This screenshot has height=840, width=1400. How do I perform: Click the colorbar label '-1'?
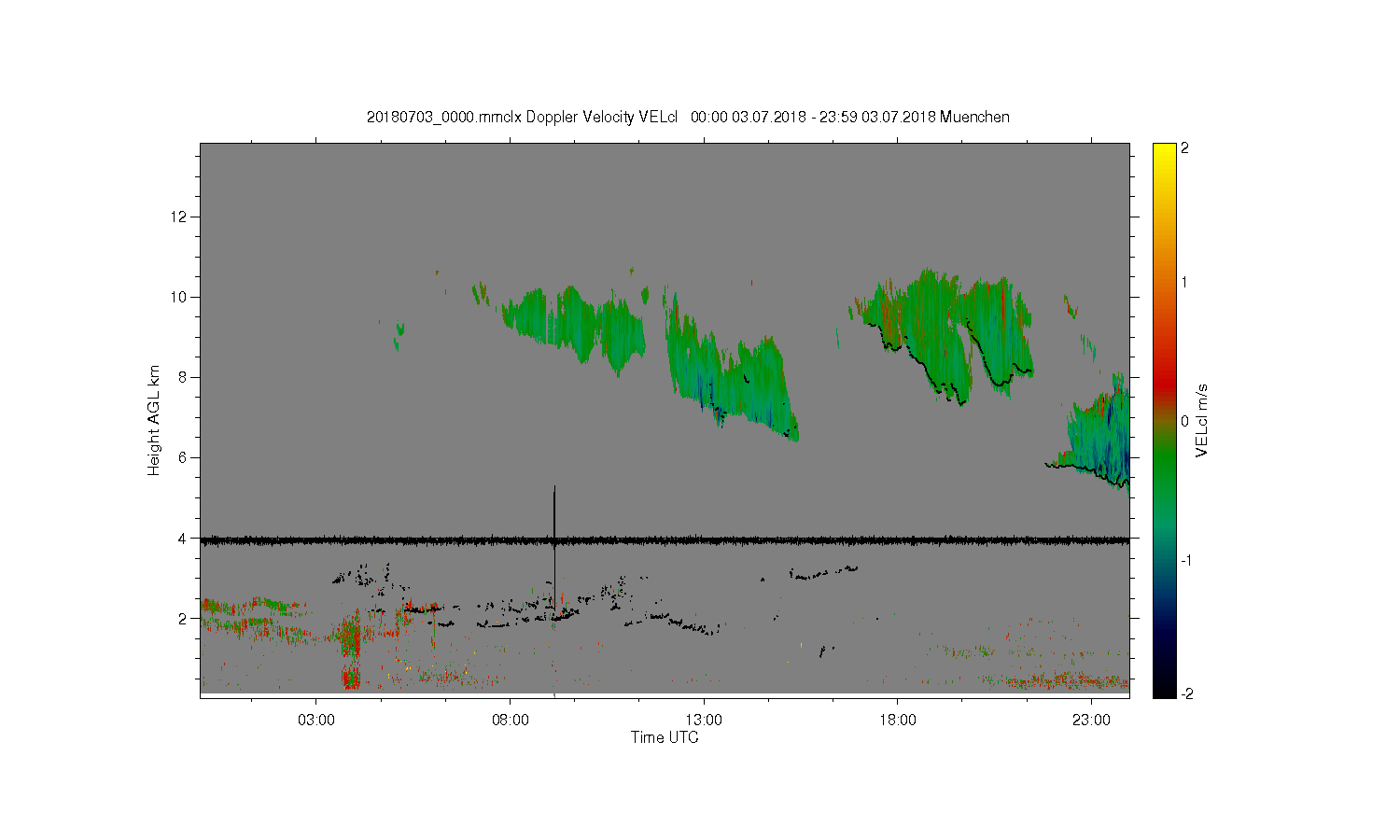click(1187, 560)
